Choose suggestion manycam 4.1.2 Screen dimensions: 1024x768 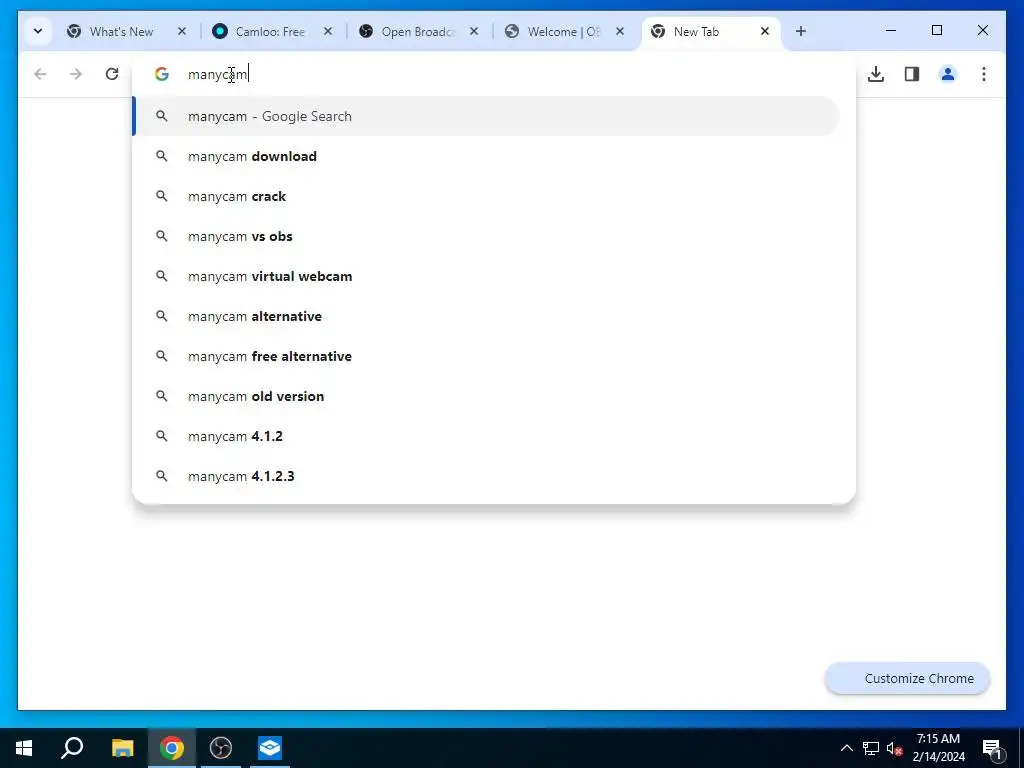tap(487, 436)
